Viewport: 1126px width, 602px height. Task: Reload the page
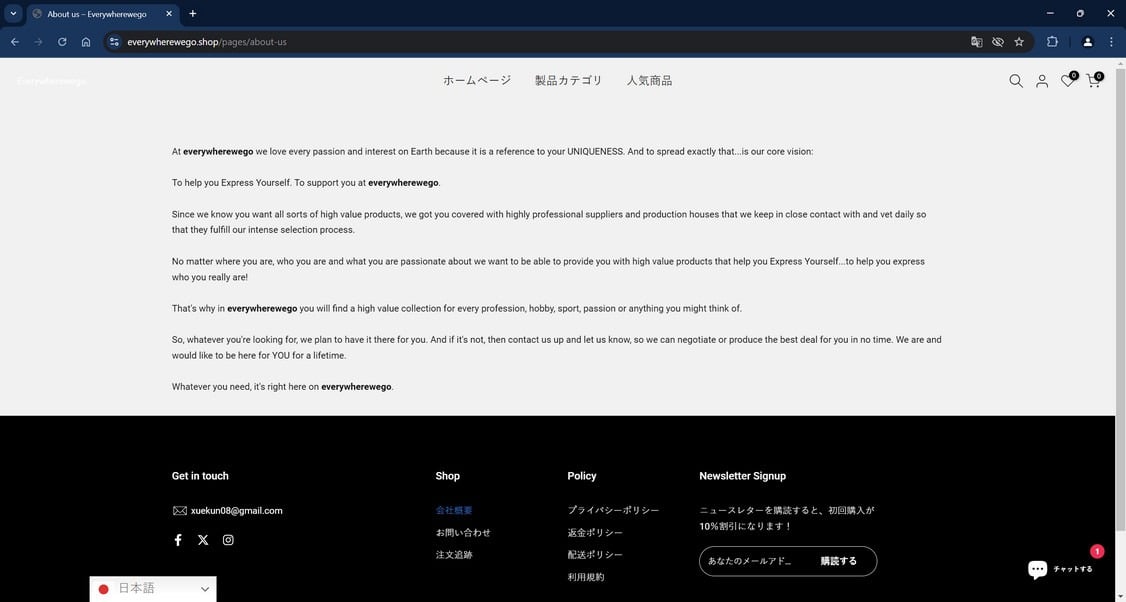tap(62, 42)
